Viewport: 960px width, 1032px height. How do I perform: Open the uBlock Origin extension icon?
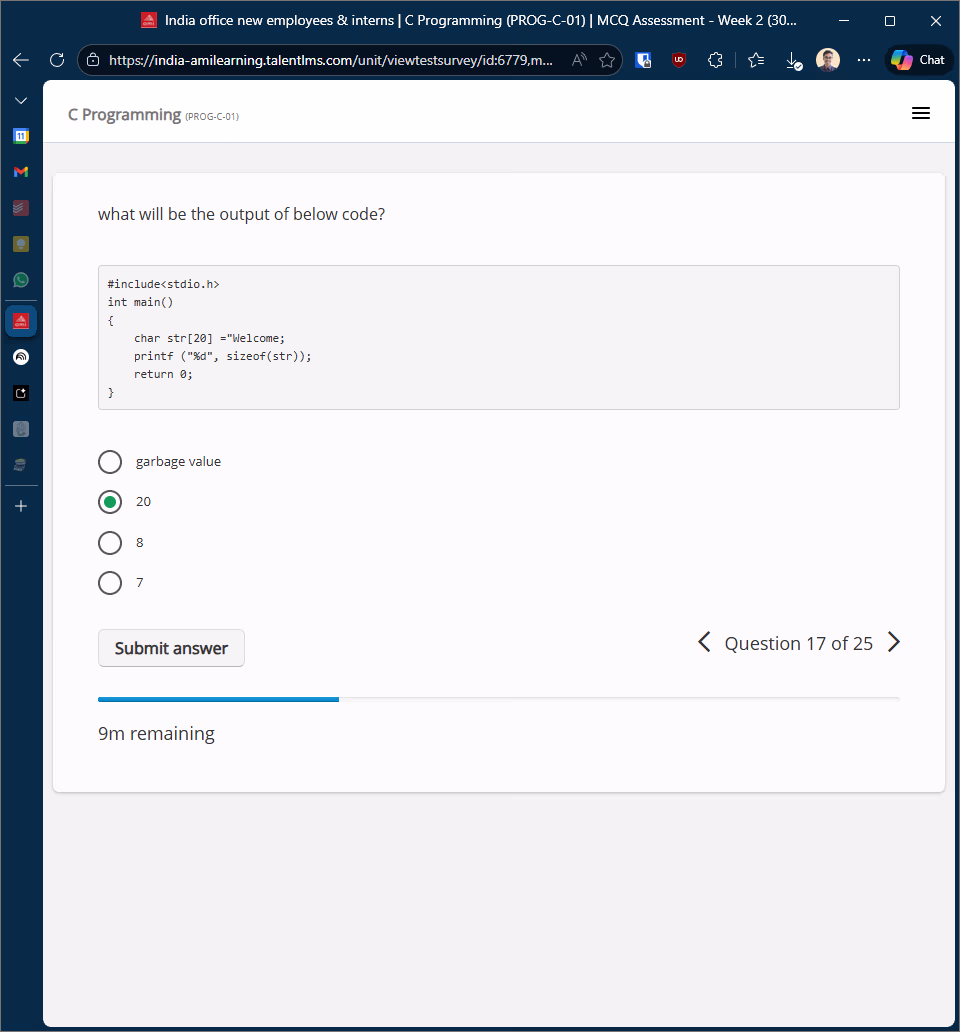coord(679,60)
